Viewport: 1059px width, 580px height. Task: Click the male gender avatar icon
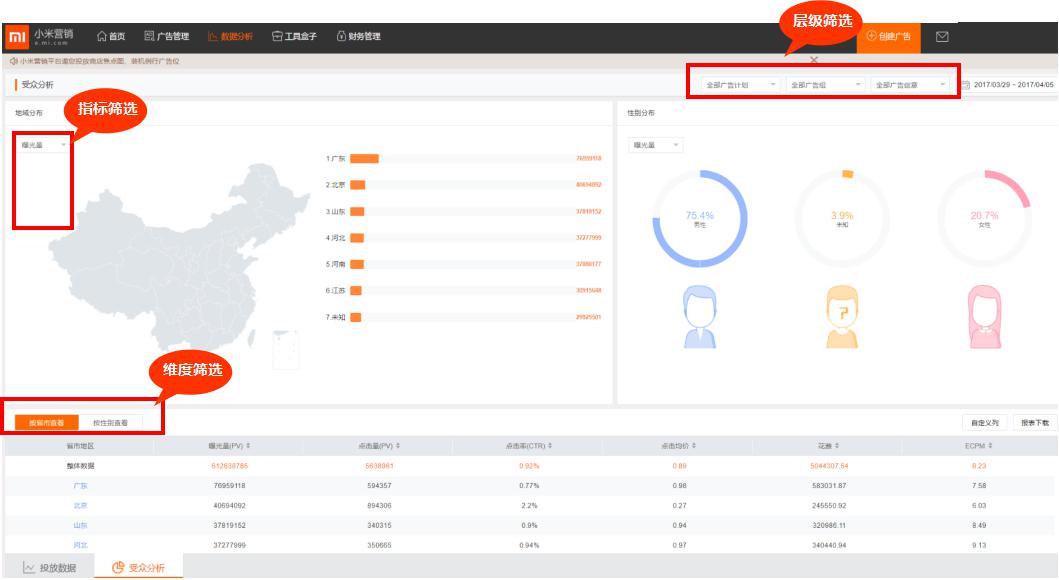pyautogui.click(x=699, y=317)
